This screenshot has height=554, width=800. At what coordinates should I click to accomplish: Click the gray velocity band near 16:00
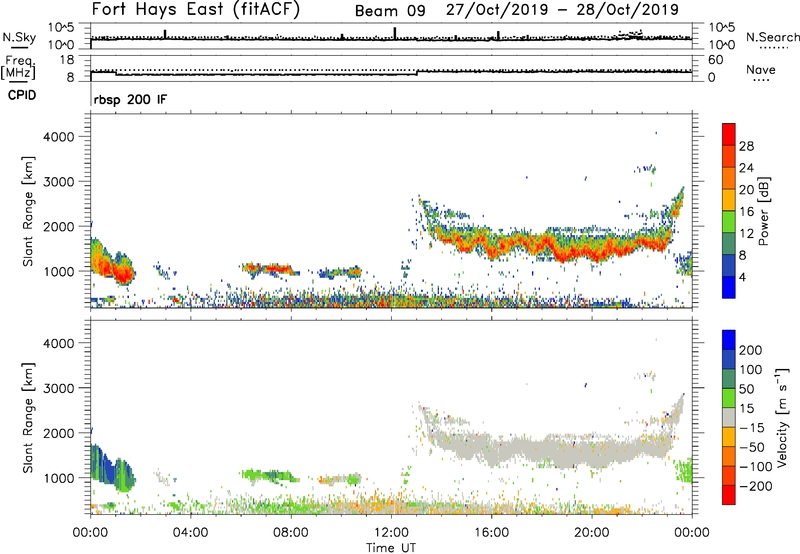point(492,450)
